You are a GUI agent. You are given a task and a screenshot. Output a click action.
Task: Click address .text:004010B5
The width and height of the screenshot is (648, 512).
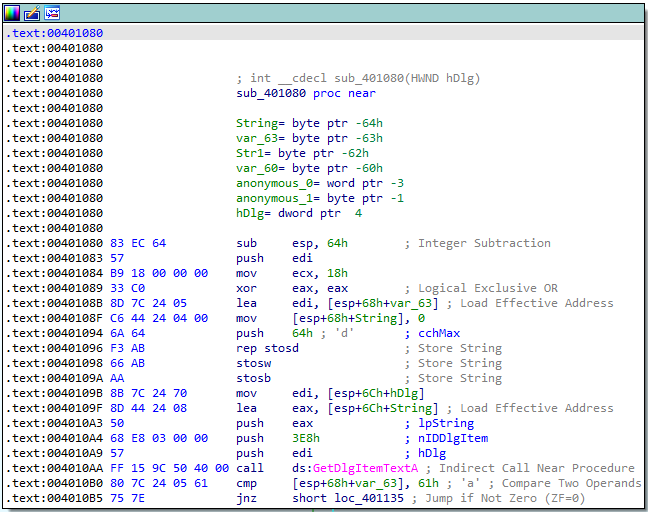pos(54,498)
